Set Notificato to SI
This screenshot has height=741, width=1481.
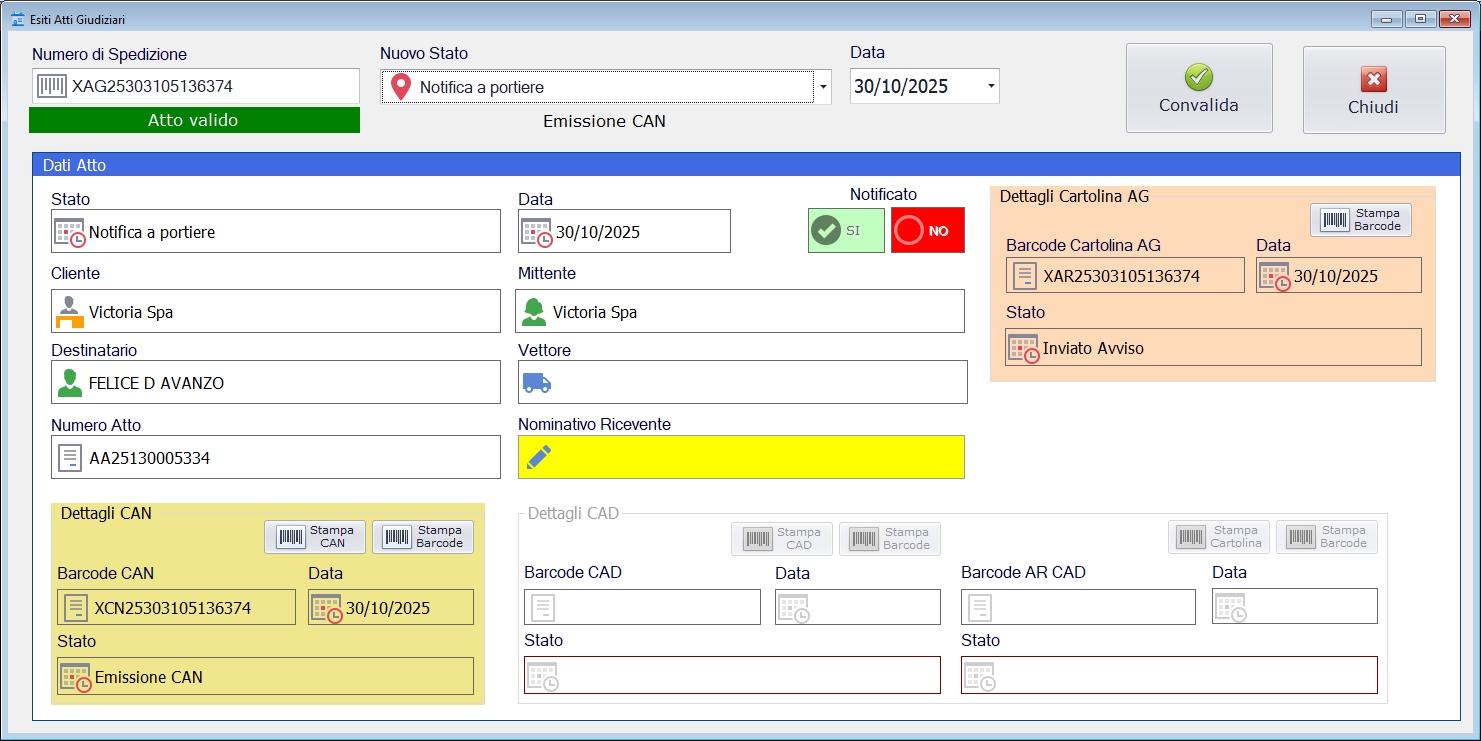(846, 230)
